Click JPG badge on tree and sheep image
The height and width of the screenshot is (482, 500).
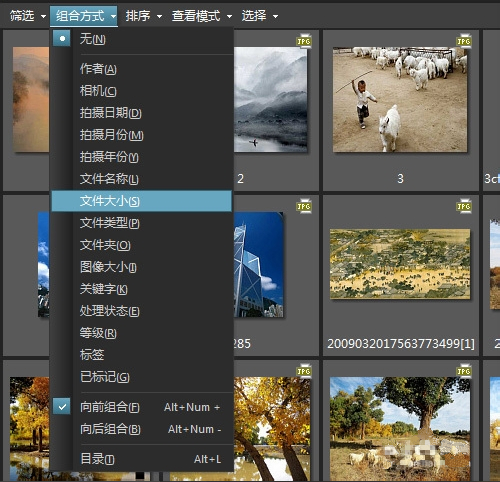[464, 371]
